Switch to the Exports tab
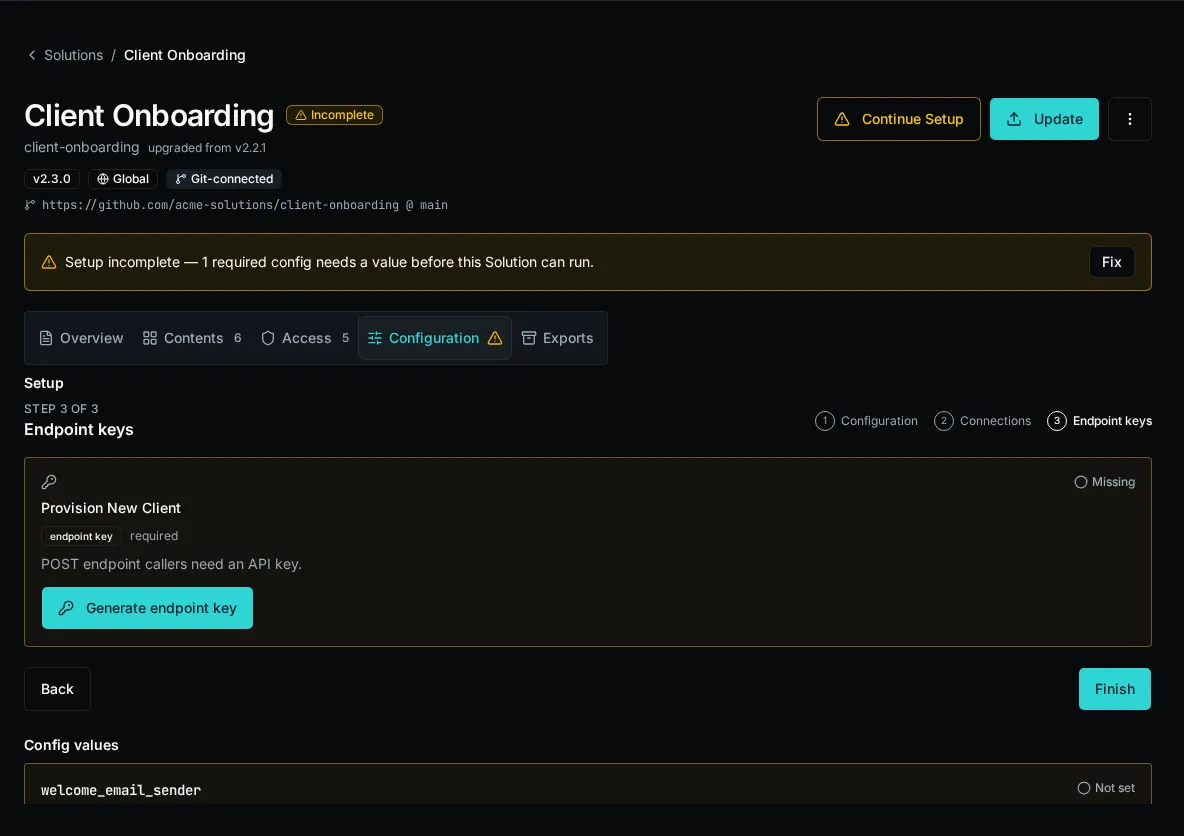1184x836 pixels. [x=557, y=338]
